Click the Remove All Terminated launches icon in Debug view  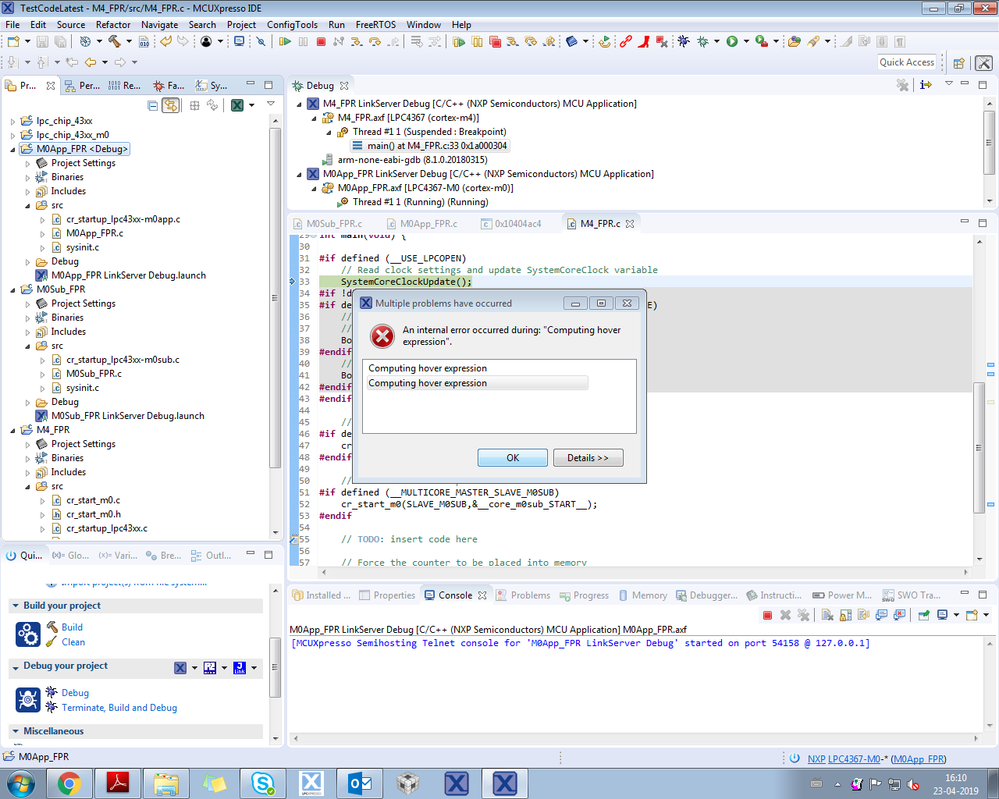pos(902,85)
